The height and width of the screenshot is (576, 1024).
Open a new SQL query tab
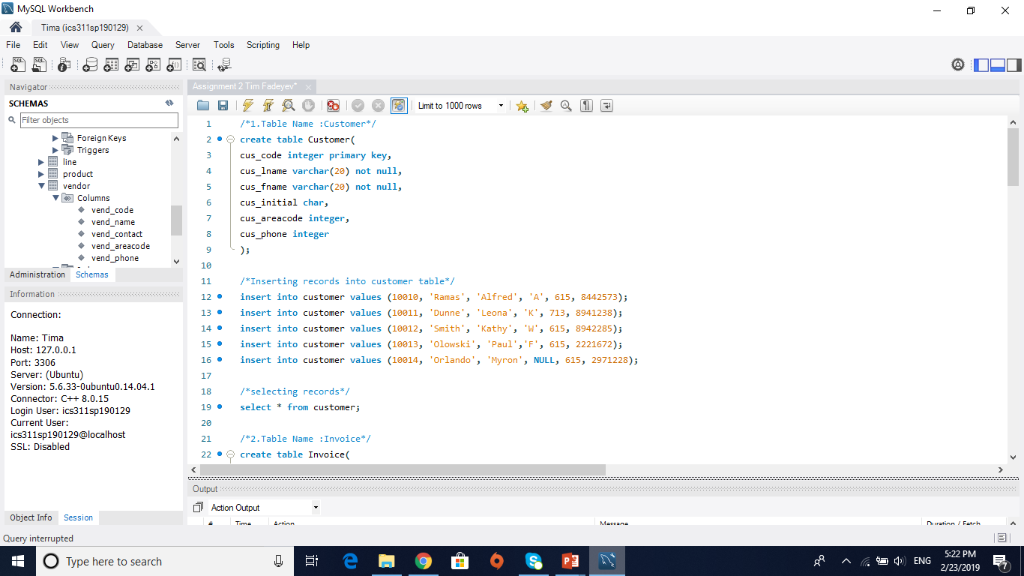click(x=17, y=63)
